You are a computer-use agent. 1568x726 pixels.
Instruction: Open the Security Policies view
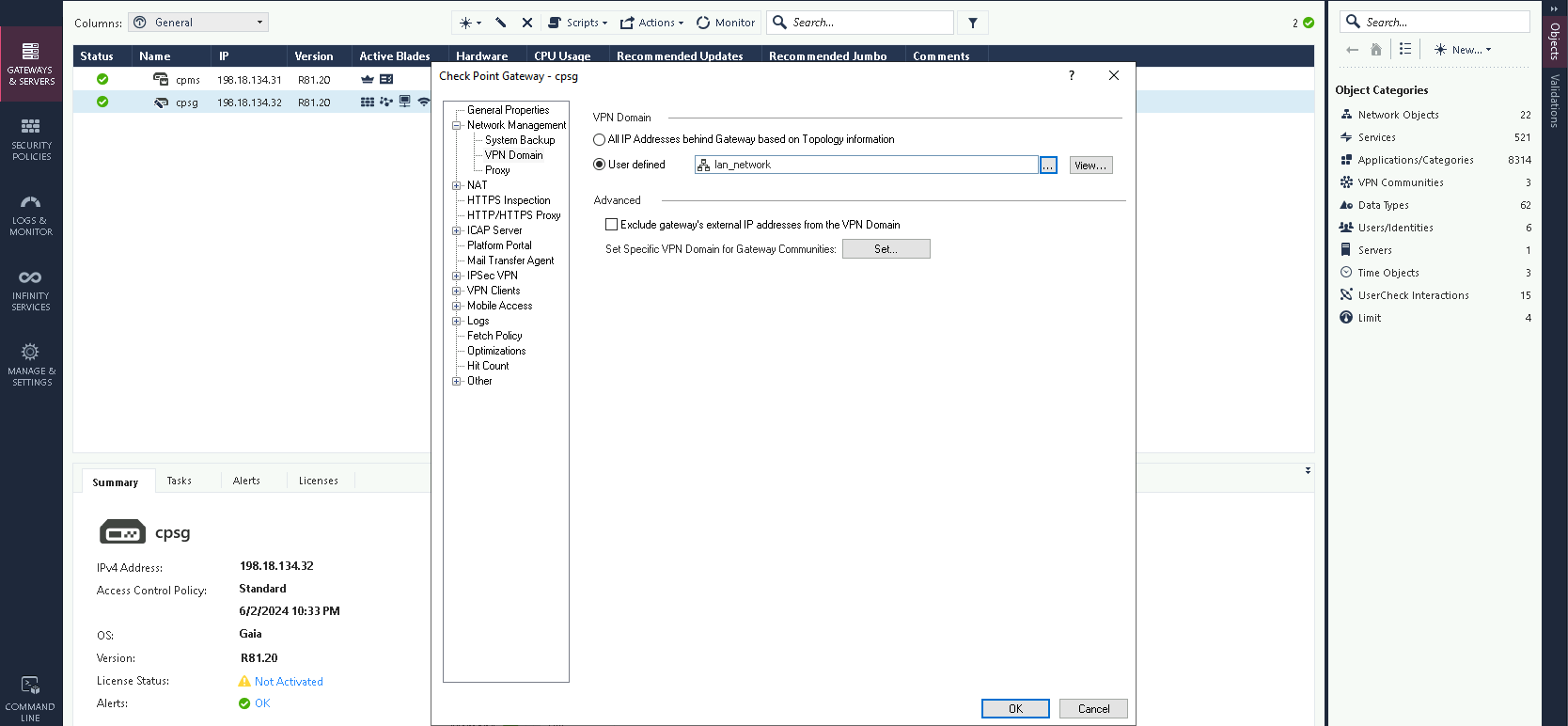click(31, 138)
